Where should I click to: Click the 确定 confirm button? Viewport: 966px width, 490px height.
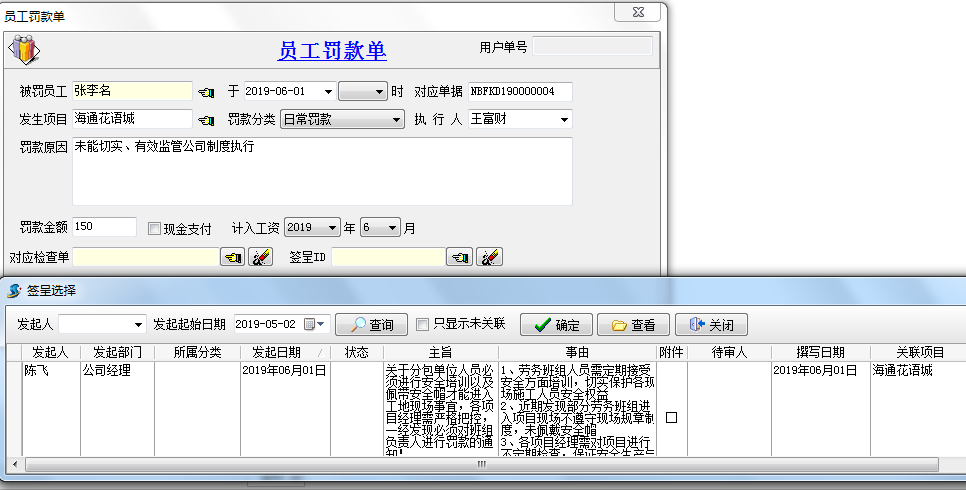(x=556, y=325)
